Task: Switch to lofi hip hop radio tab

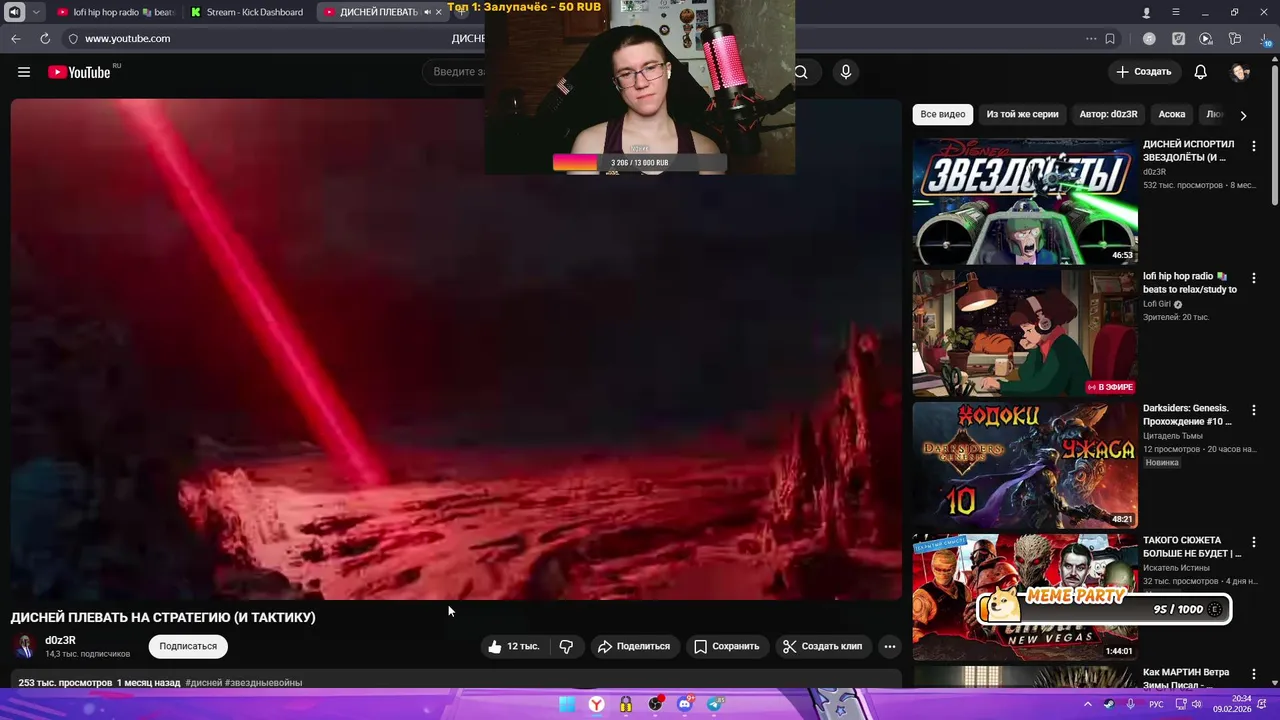Action: (115, 12)
